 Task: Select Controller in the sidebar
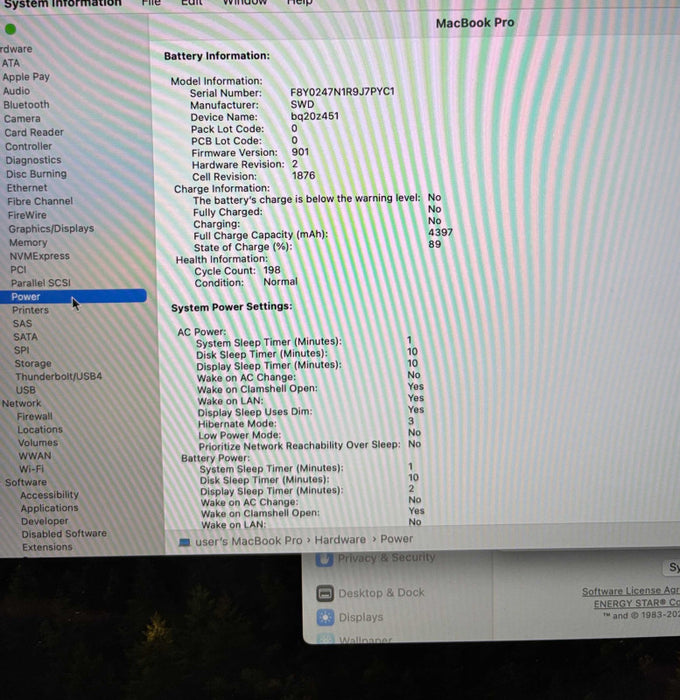tap(29, 146)
